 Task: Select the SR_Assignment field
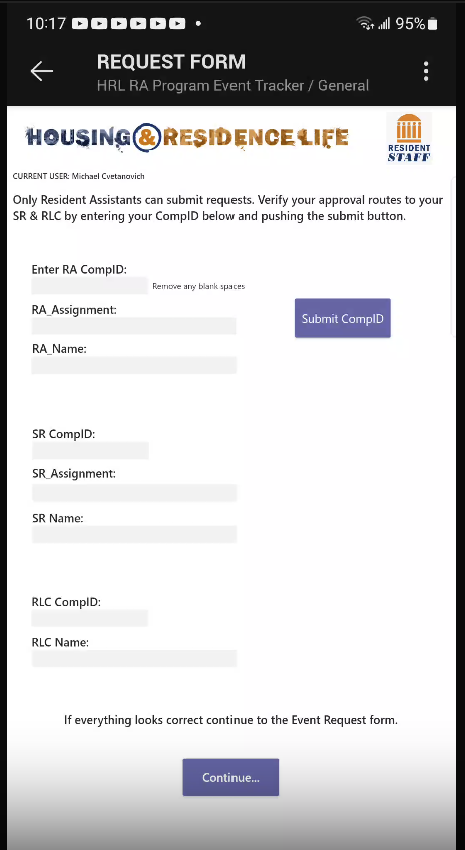pyautogui.click(x=134, y=493)
